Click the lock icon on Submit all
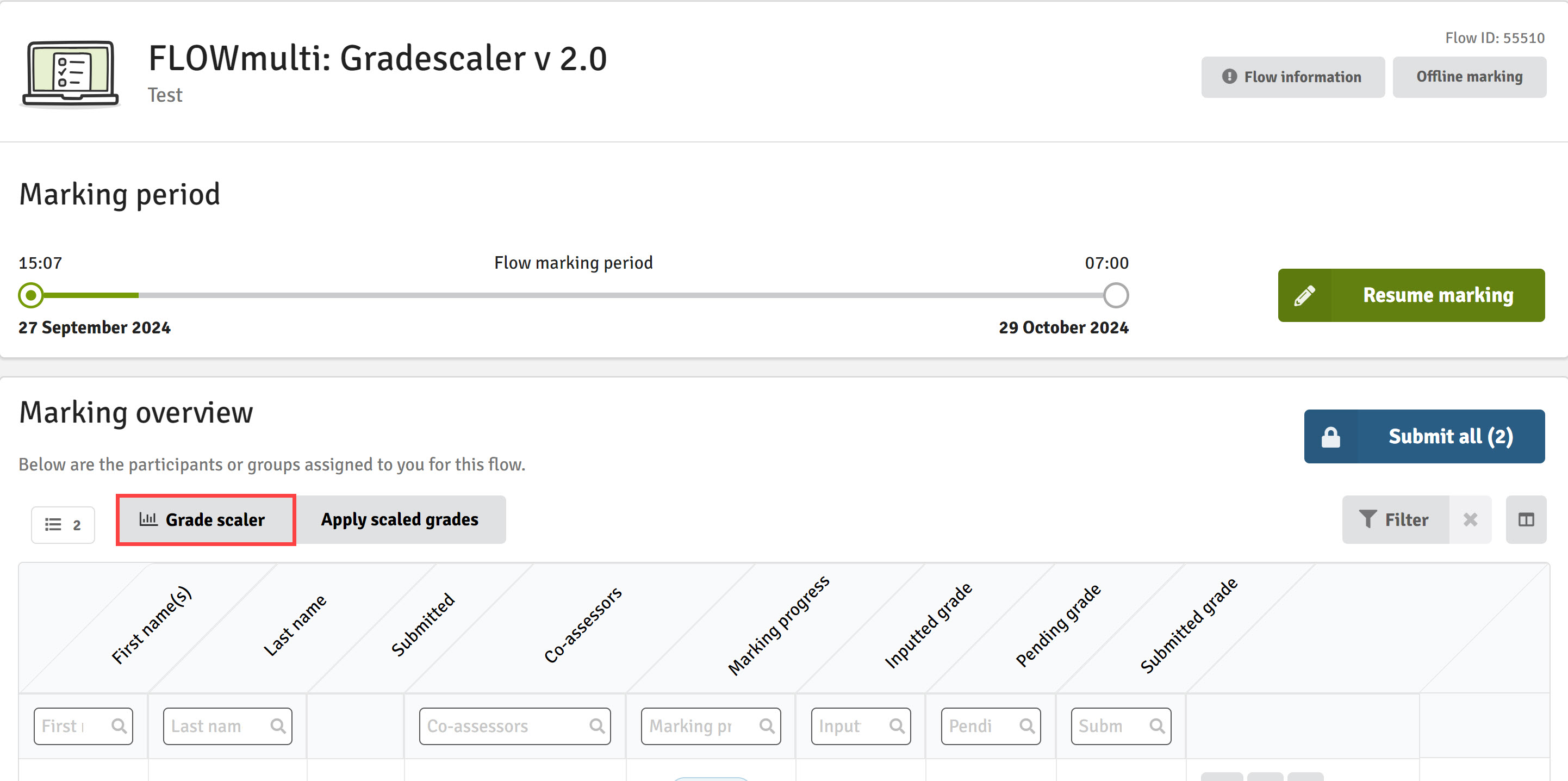 [1330, 437]
